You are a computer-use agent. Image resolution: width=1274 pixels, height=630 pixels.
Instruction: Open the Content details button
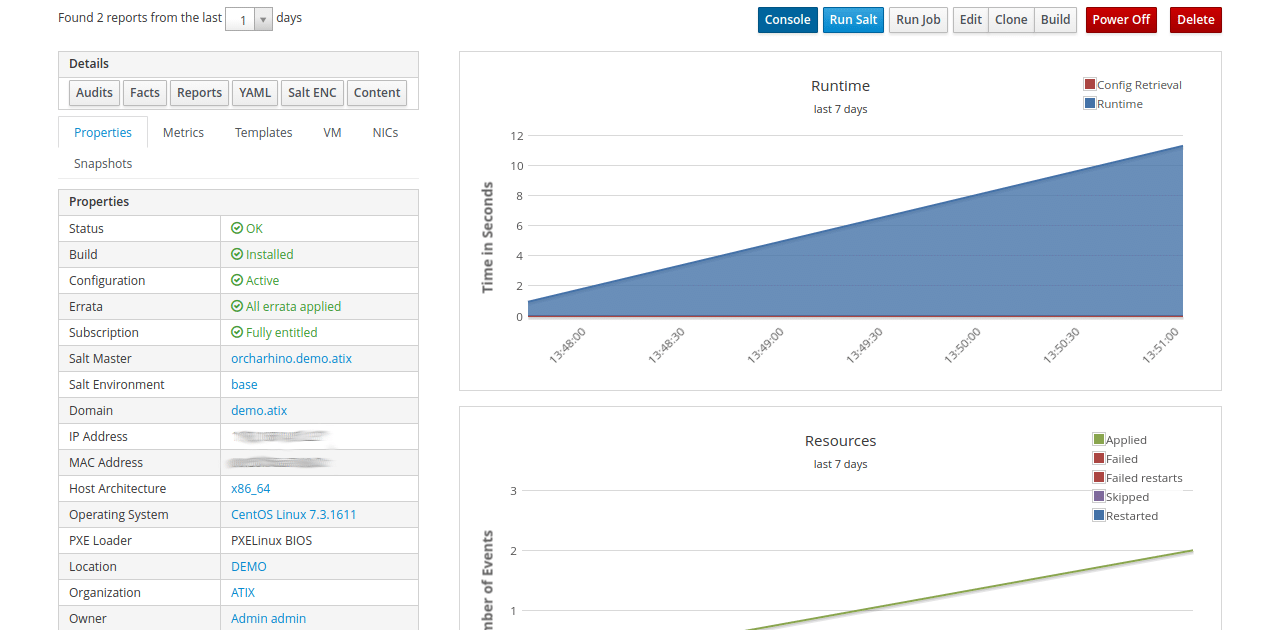pyautogui.click(x=377, y=93)
